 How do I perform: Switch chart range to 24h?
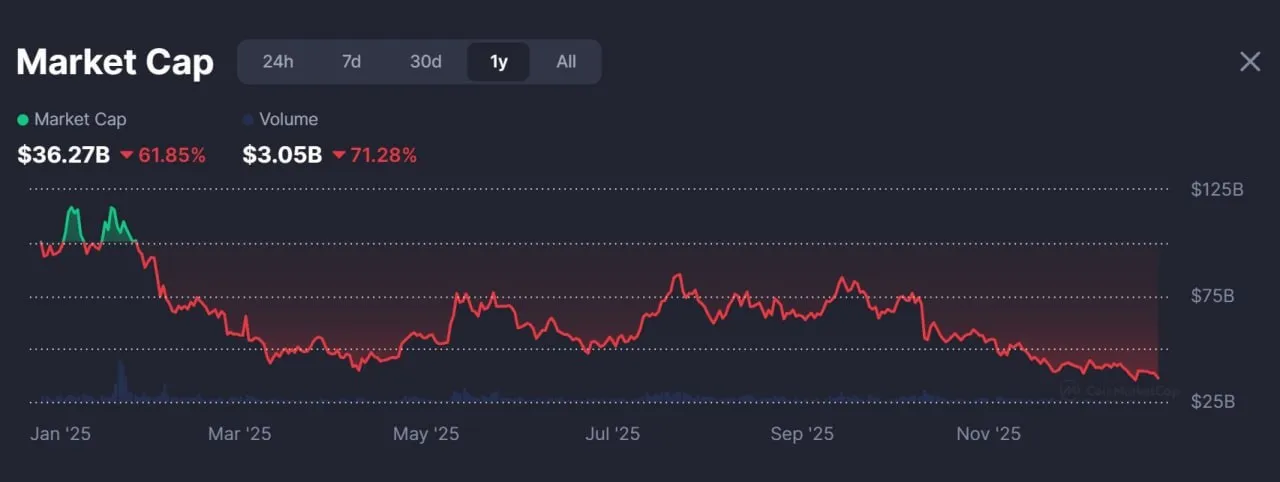coord(278,61)
